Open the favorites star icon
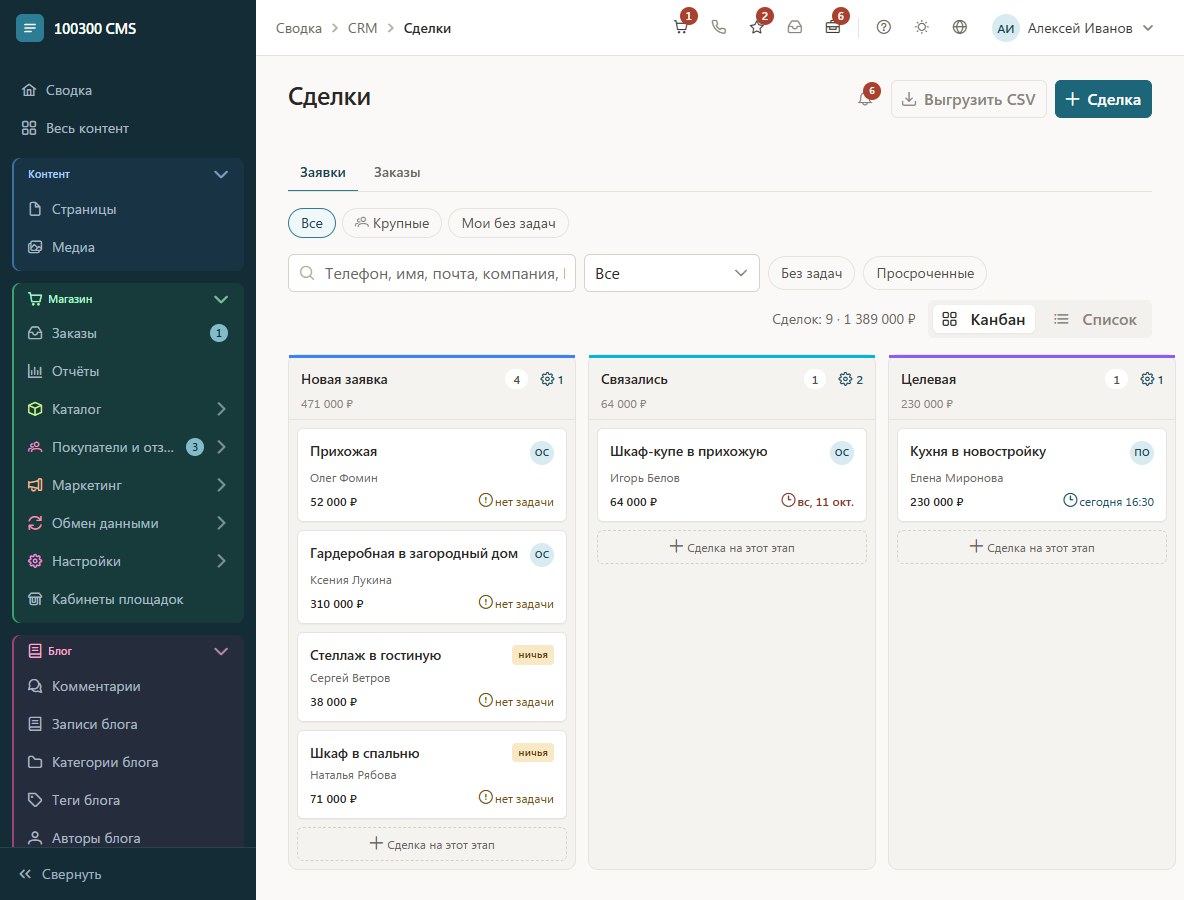Image resolution: width=1184 pixels, height=900 pixels. [757, 27]
